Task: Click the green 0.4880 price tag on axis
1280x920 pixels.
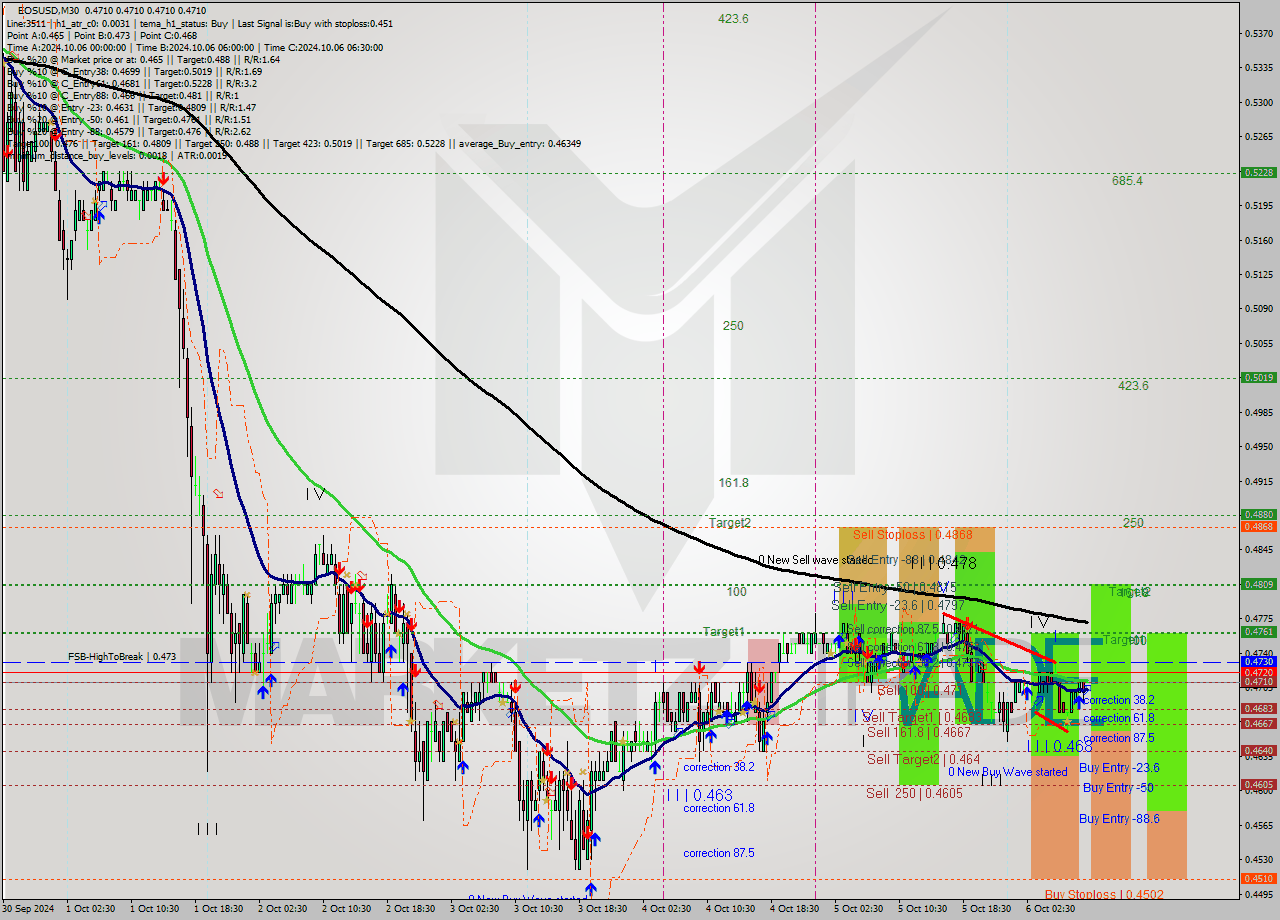Action: pyautogui.click(x=1257, y=515)
